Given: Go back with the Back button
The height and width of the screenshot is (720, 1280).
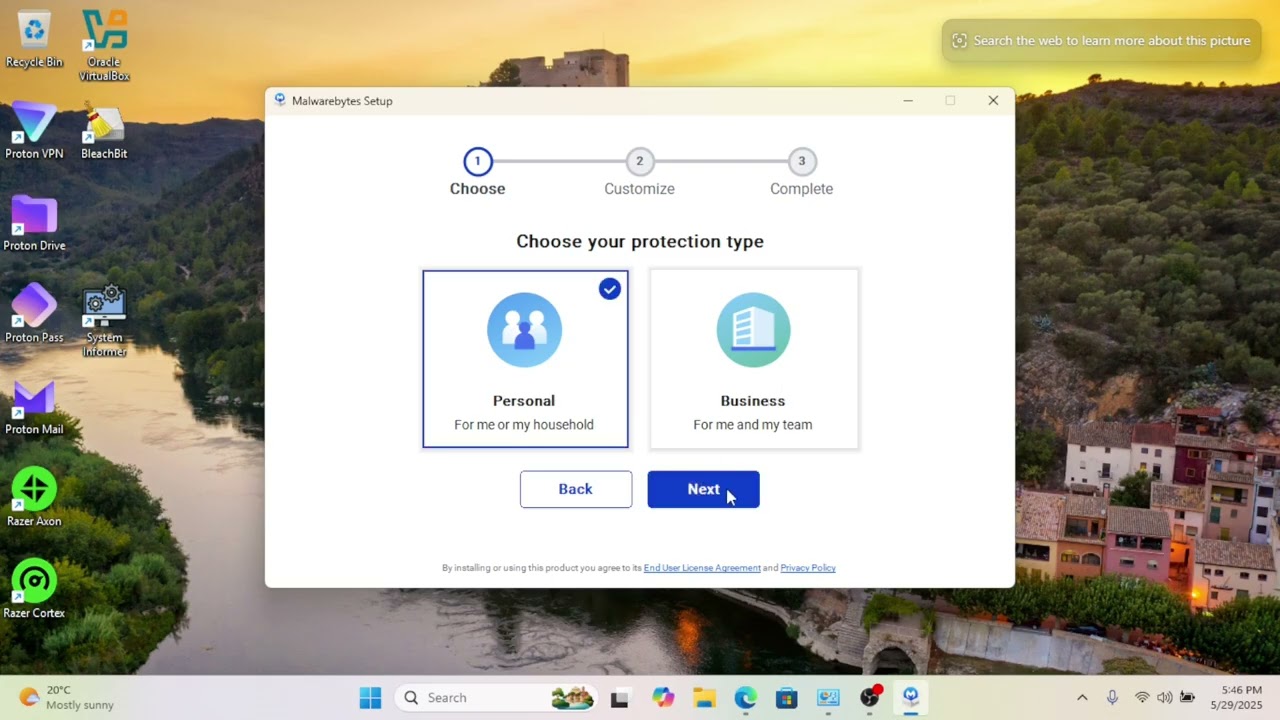Looking at the screenshot, I should (576, 489).
